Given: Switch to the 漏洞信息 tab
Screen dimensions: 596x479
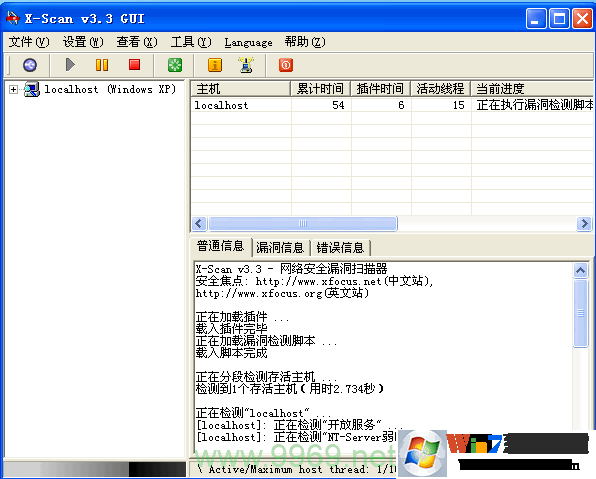Looking at the screenshot, I should pyautogui.click(x=280, y=248).
